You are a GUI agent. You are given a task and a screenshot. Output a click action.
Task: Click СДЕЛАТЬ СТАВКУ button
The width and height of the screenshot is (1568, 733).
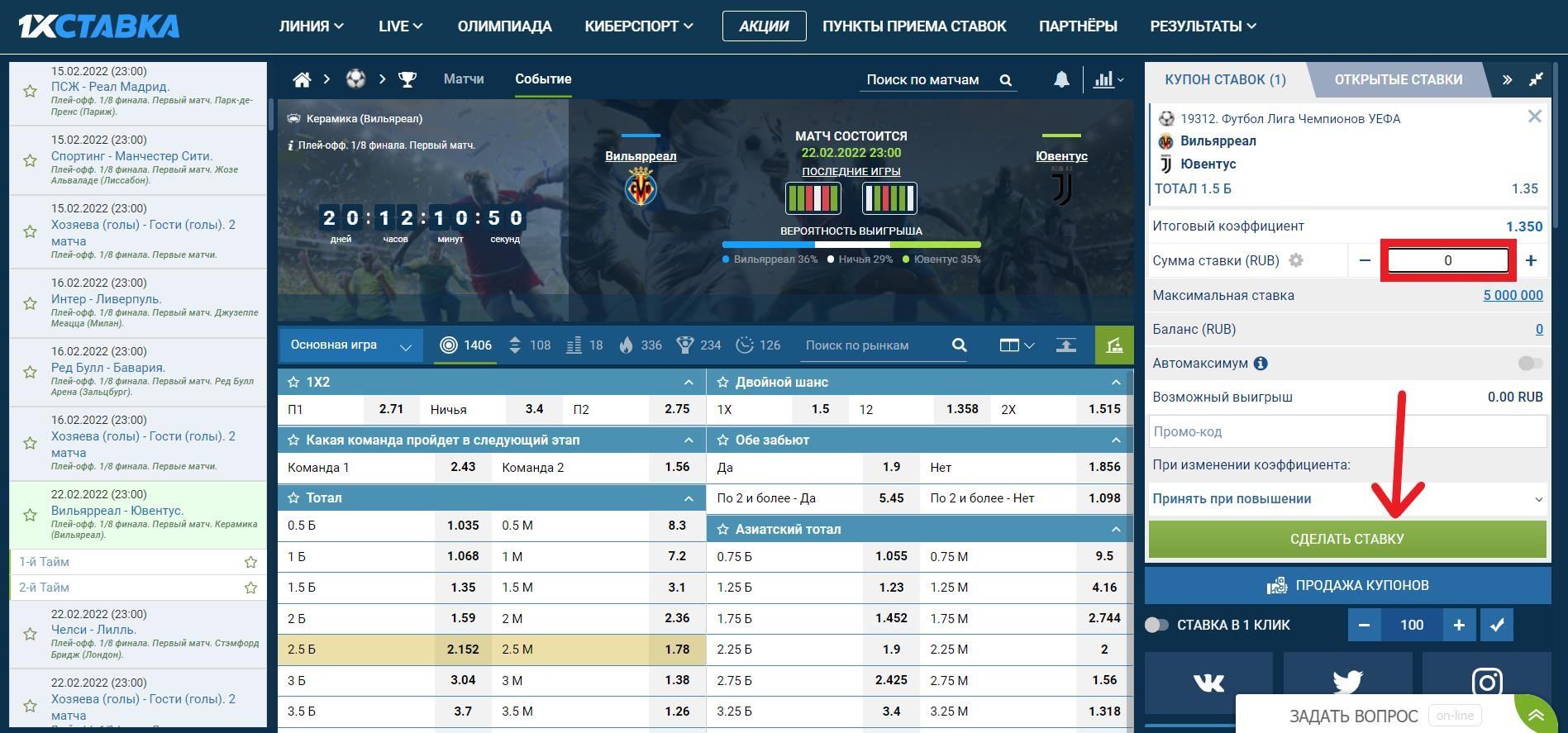1347,539
